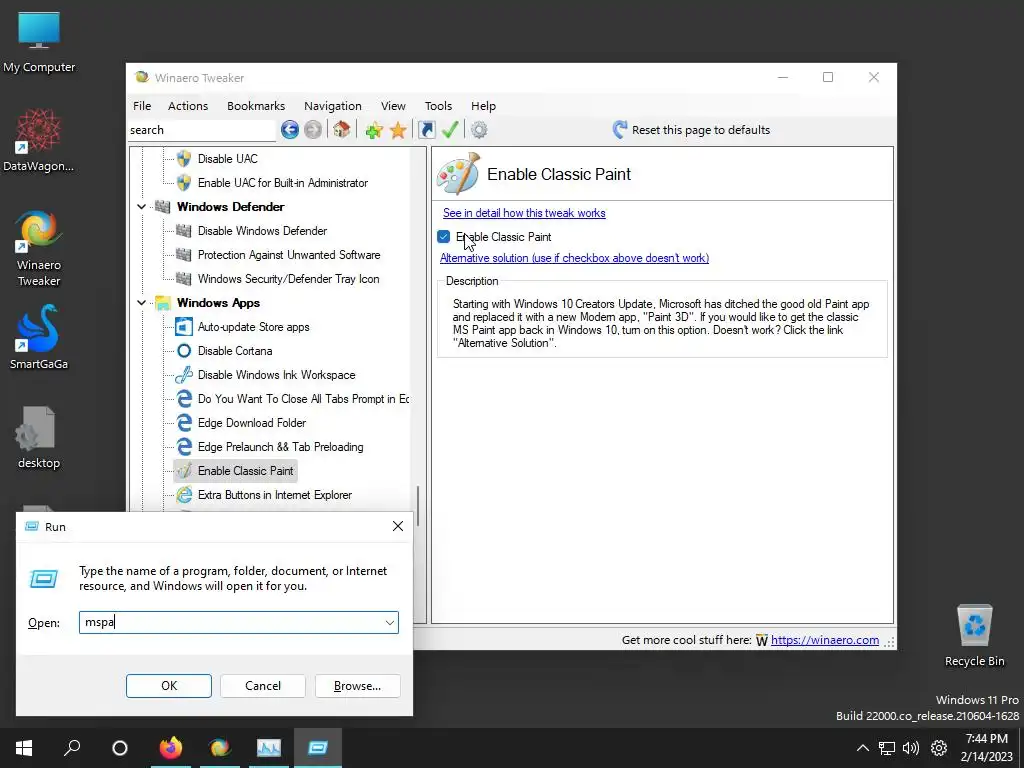Viewport: 1024px width, 768px height.
Task: Open the Alternative solution link
Action: coord(574,258)
